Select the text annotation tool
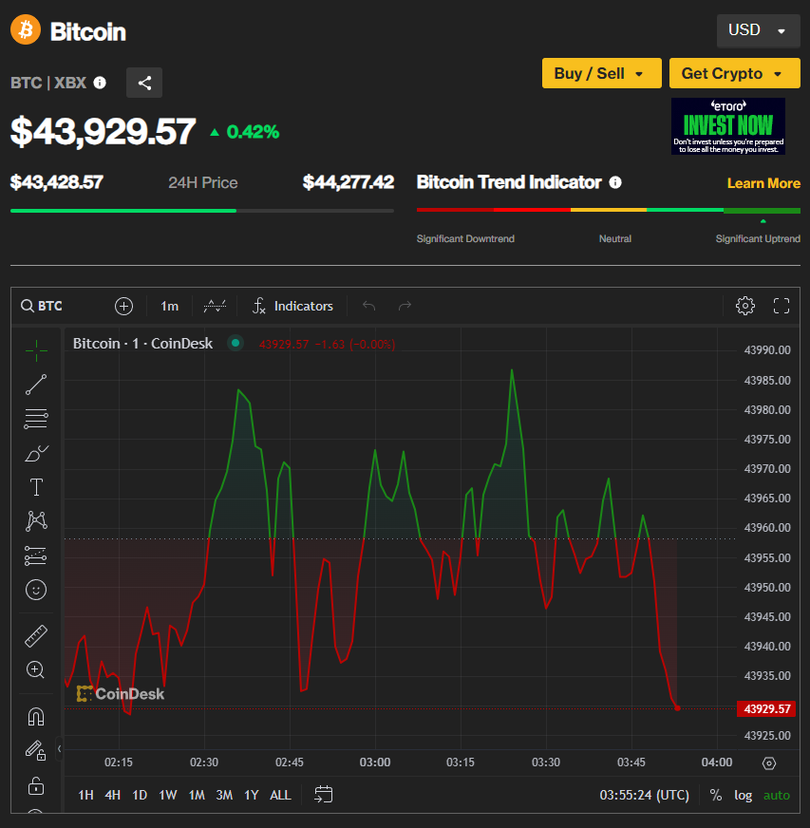 [36, 487]
